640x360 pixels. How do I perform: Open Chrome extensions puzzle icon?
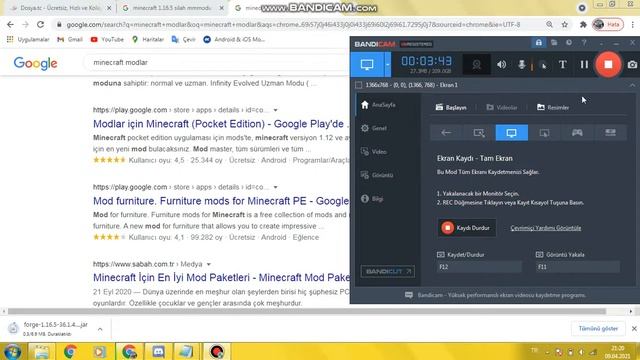click(x=583, y=24)
